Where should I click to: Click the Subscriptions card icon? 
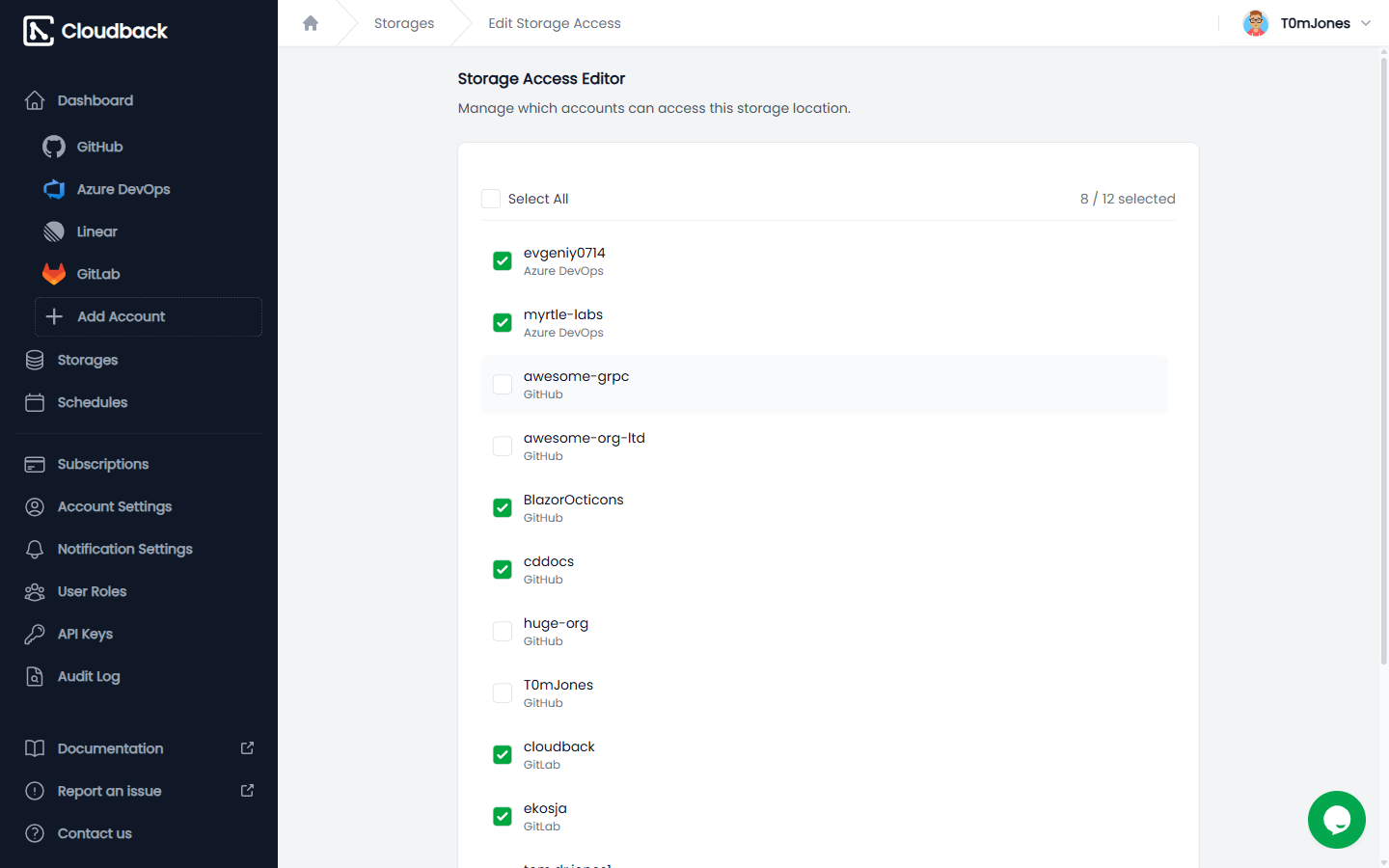coord(35,464)
